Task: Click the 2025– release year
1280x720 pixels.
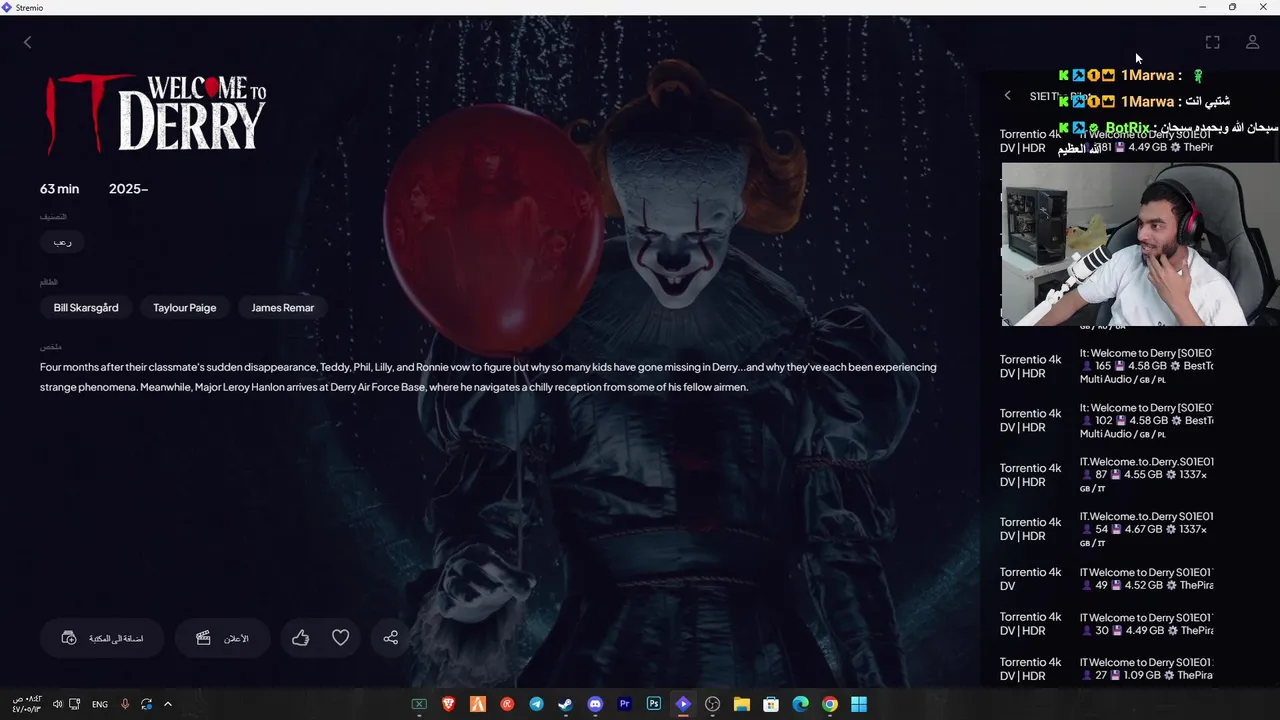Action: point(128,189)
